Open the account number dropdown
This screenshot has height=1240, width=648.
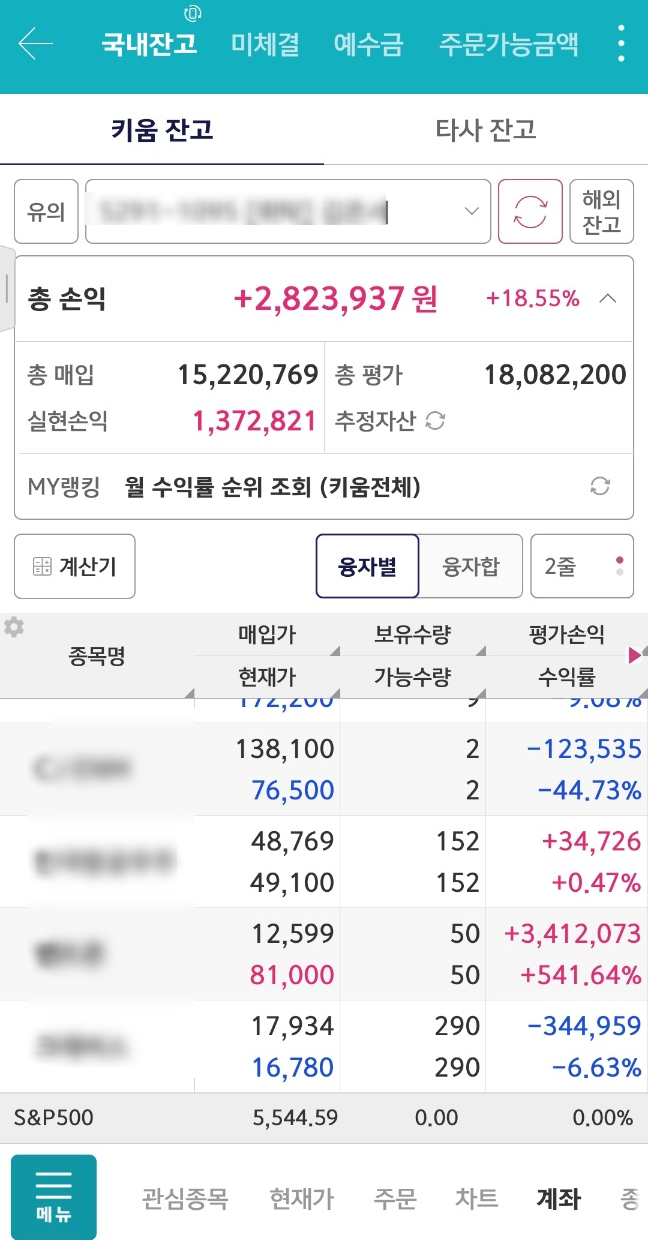288,211
